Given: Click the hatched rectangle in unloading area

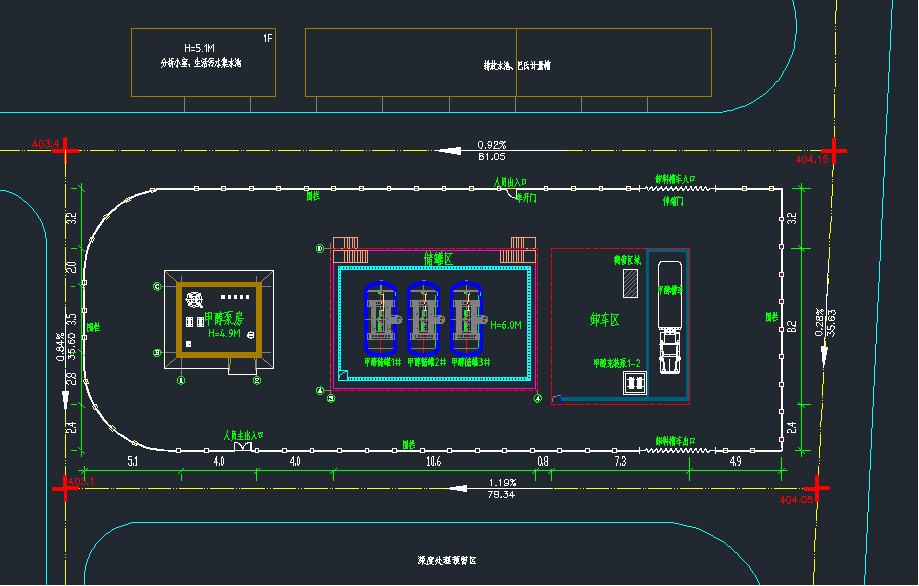Looking at the screenshot, I should click(x=633, y=285).
